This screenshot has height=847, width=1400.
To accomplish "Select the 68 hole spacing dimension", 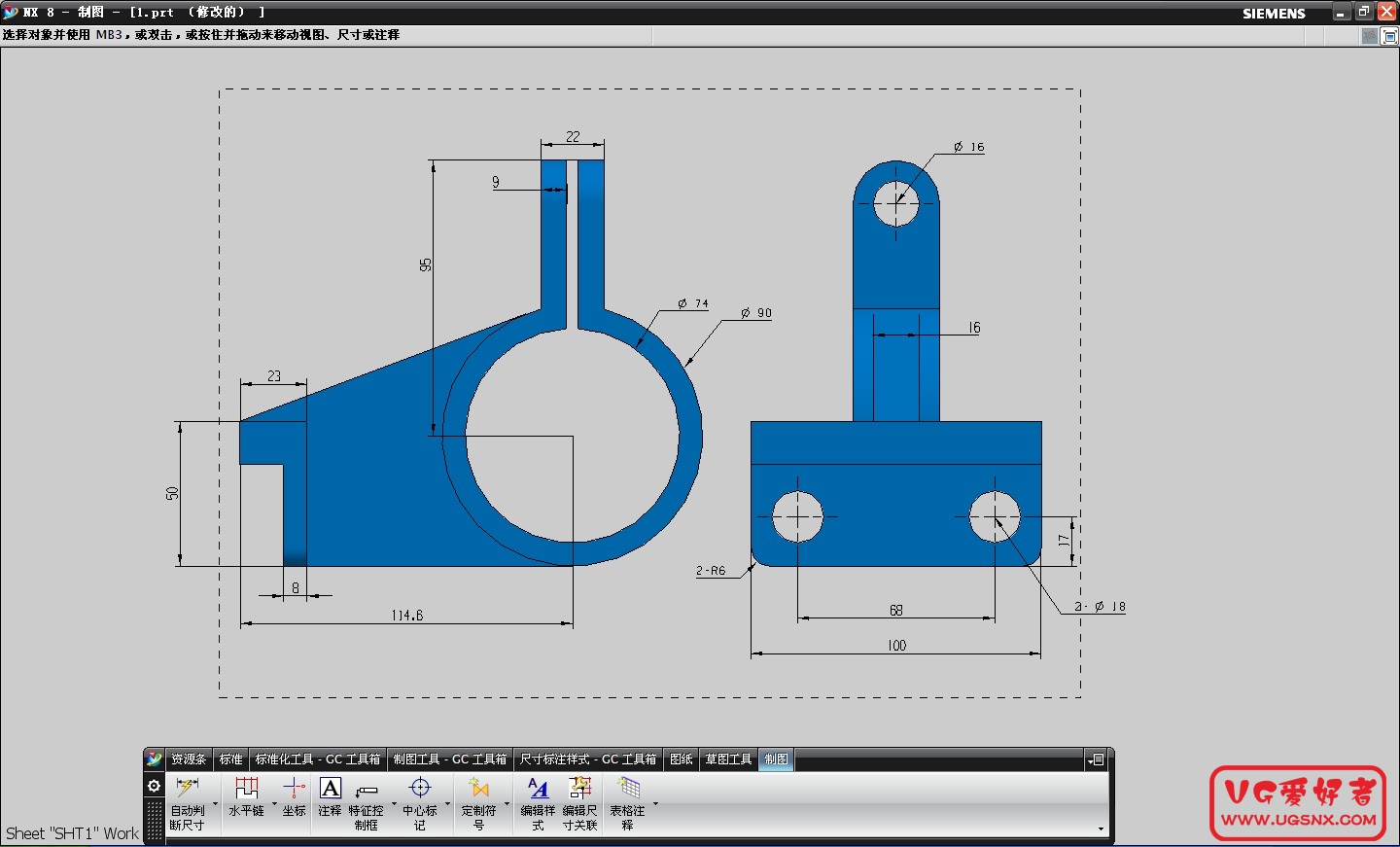I will pos(896,611).
